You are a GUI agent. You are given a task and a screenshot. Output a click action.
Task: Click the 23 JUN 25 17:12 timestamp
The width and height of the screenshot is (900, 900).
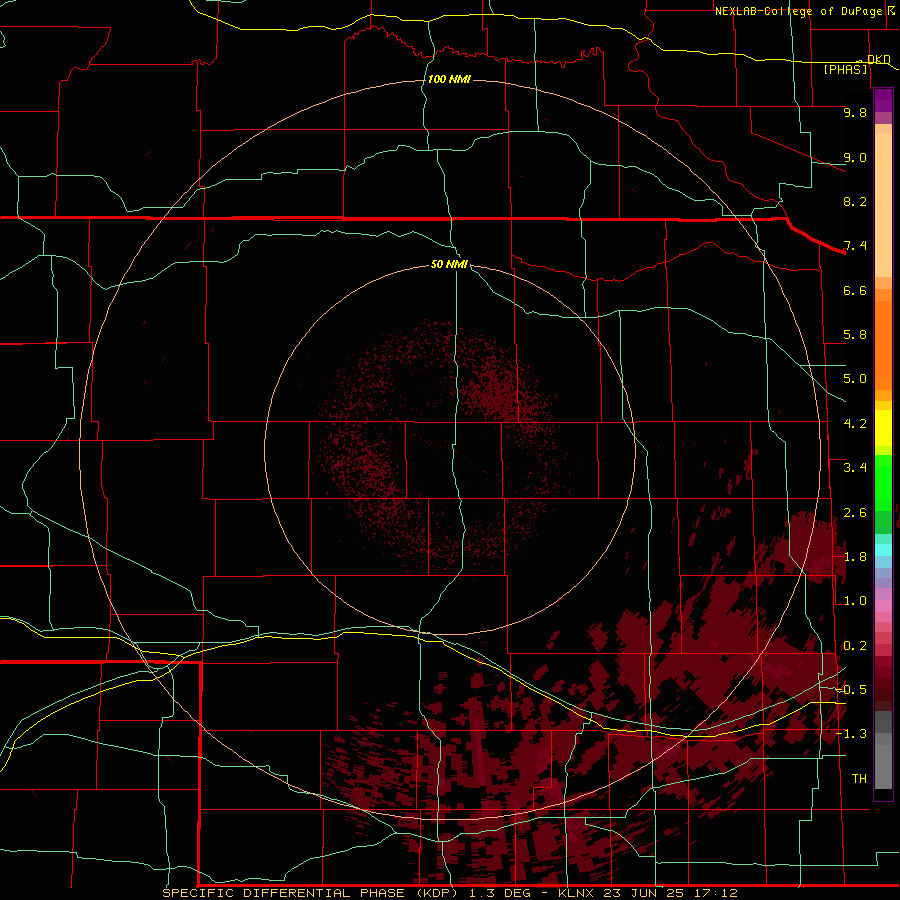pyautogui.click(x=670, y=893)
